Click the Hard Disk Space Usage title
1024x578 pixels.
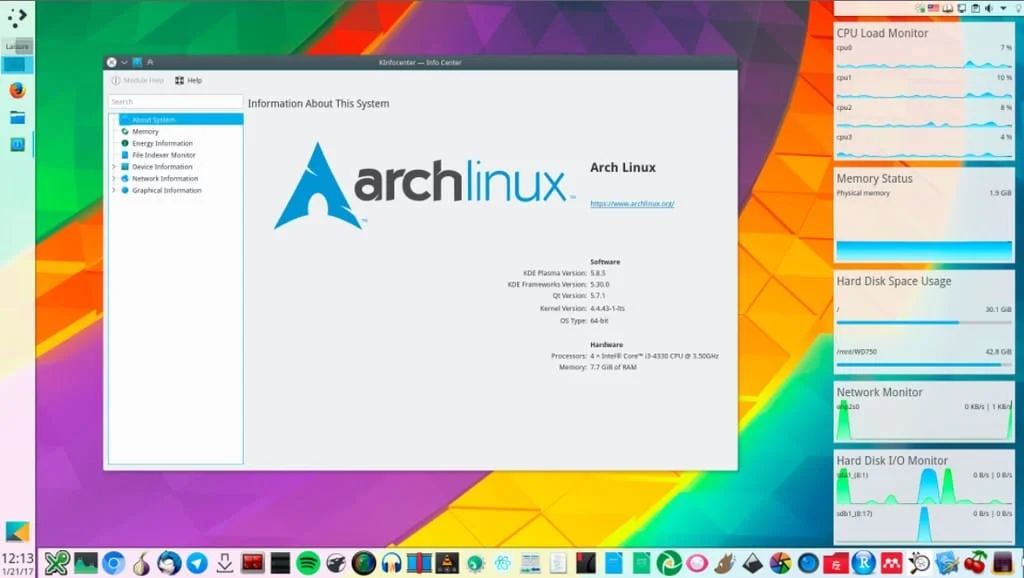[893, 281]
